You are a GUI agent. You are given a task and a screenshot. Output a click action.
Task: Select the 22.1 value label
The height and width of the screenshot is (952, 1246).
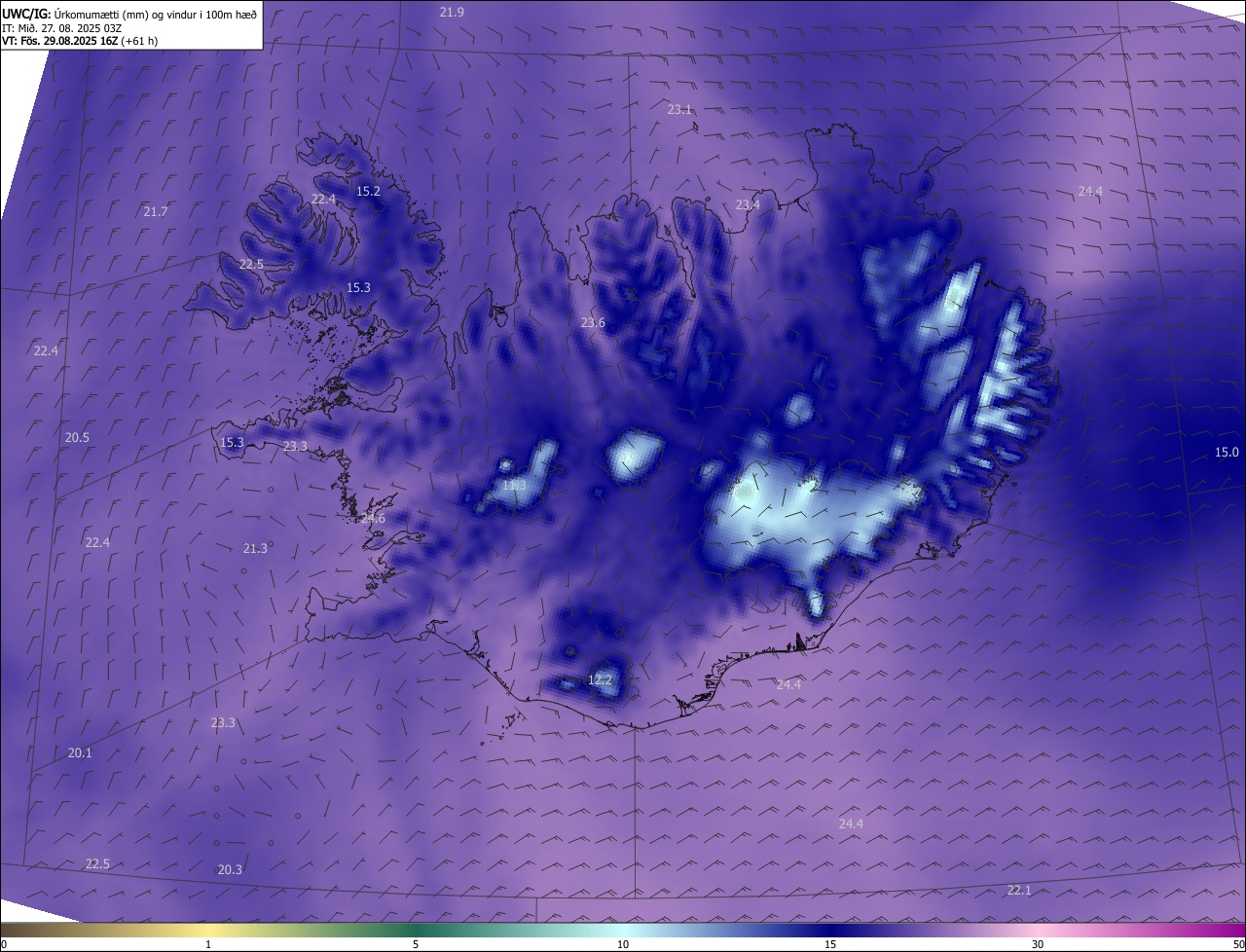pos(1019,891)
